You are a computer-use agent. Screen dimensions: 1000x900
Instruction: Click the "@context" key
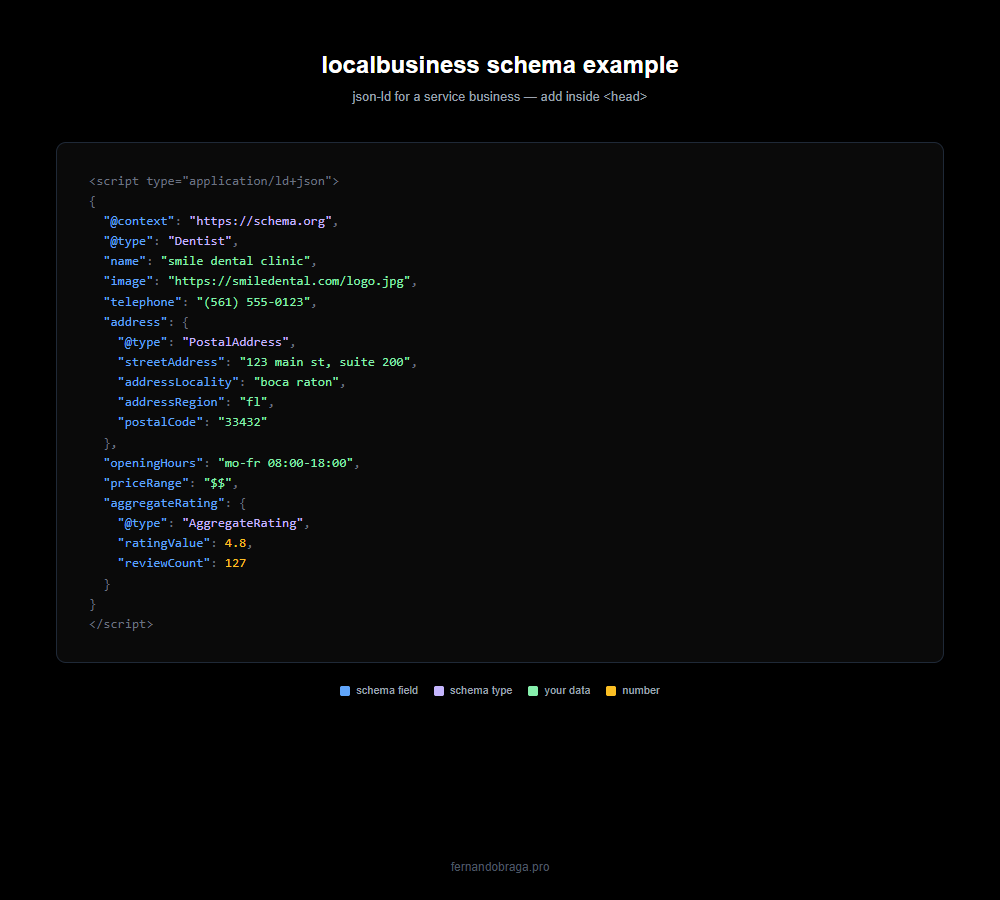coord(138,221)
